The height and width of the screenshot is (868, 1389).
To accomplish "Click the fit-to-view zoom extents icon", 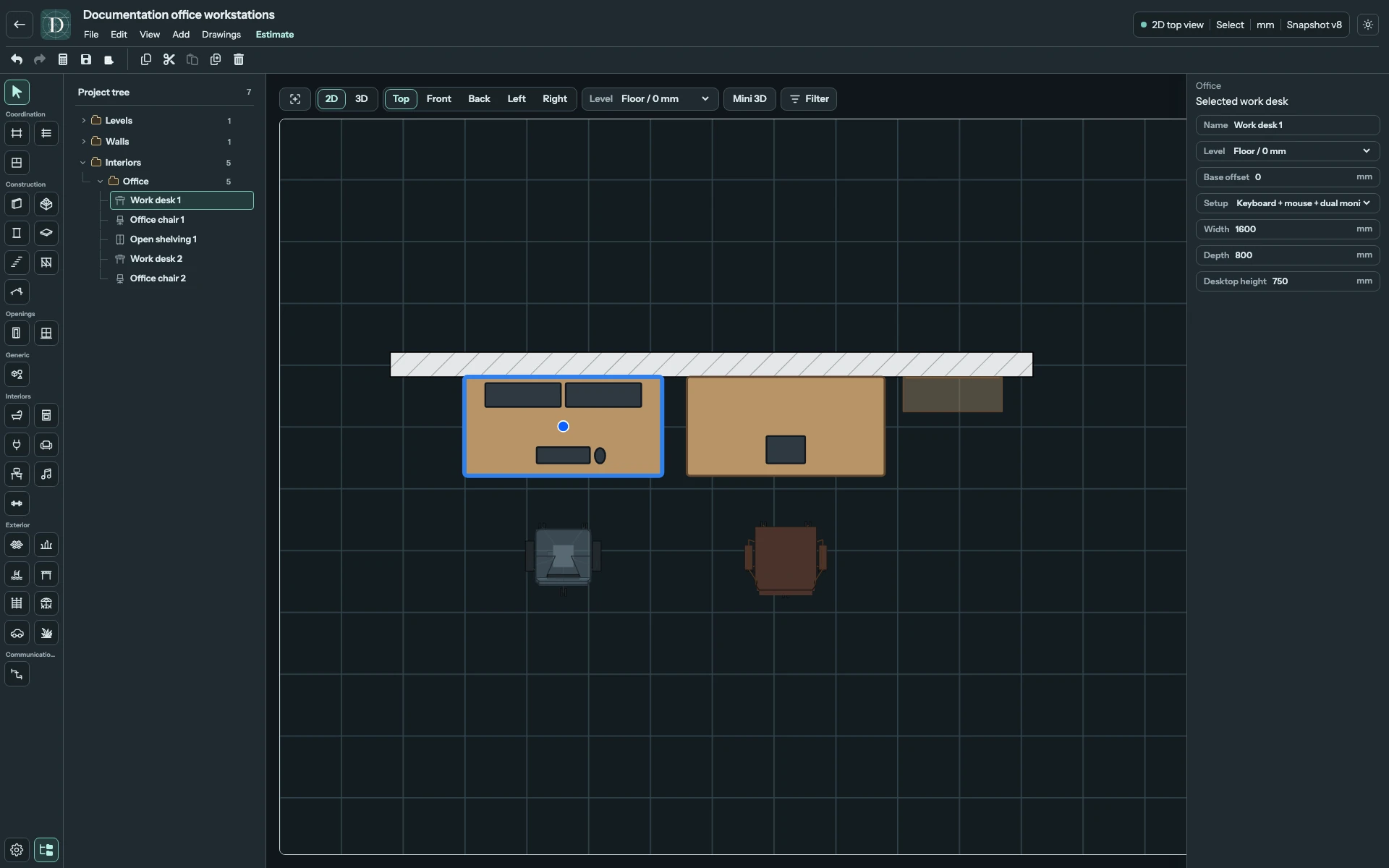I will tap(295, 99).
